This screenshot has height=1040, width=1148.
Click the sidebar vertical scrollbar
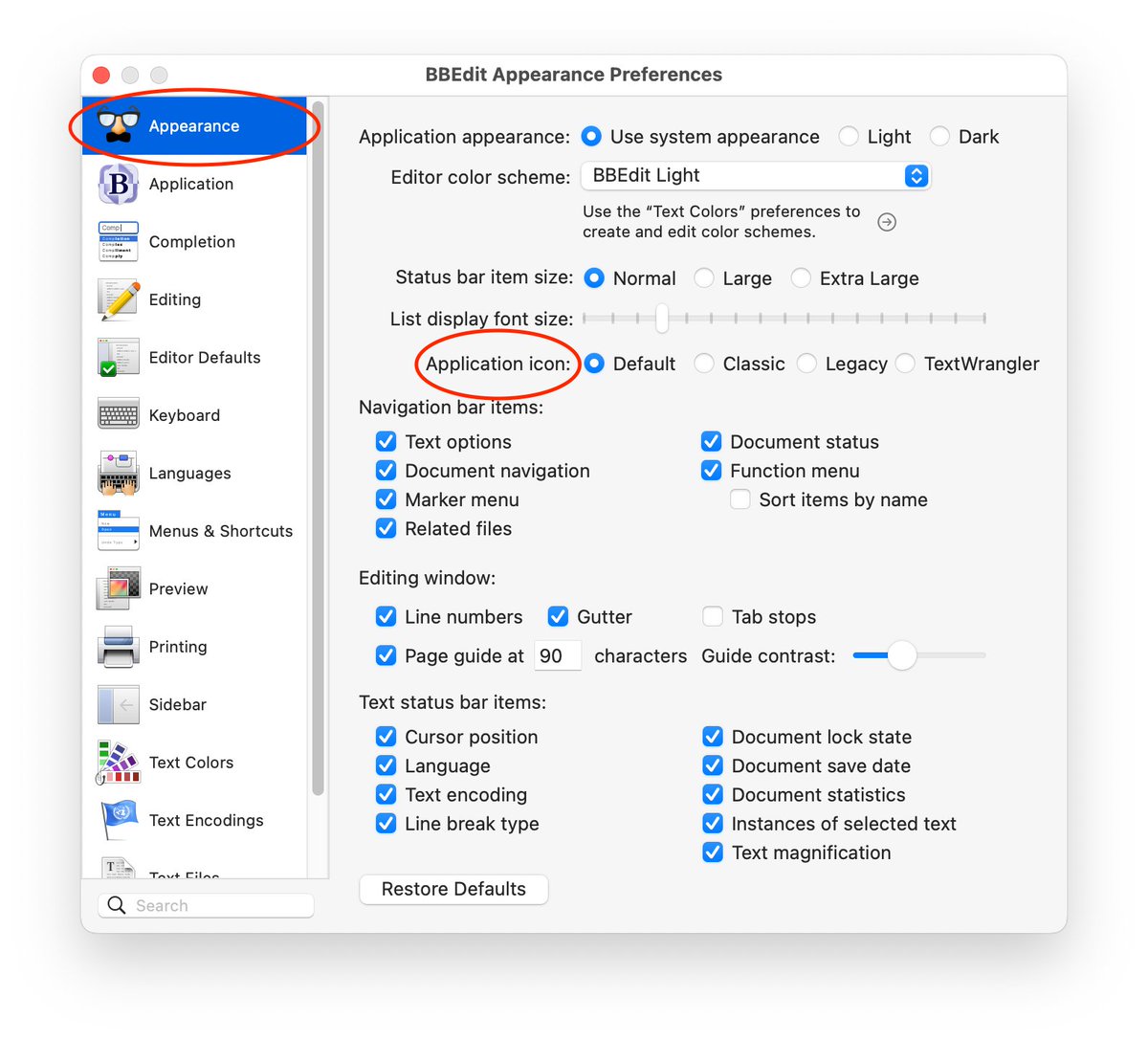pos(318,450)
